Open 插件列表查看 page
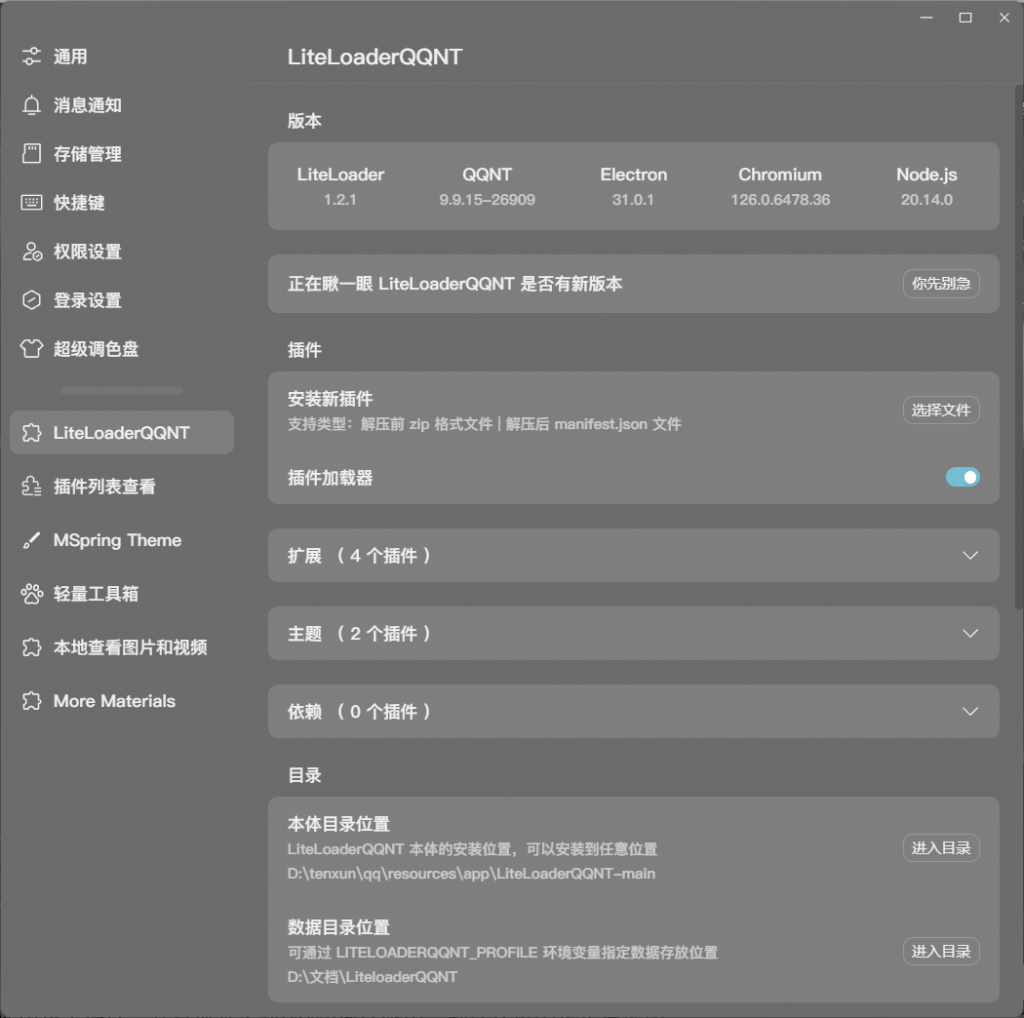The width and height of the screenshot is (1024, 1018). (x=121, y=486)
